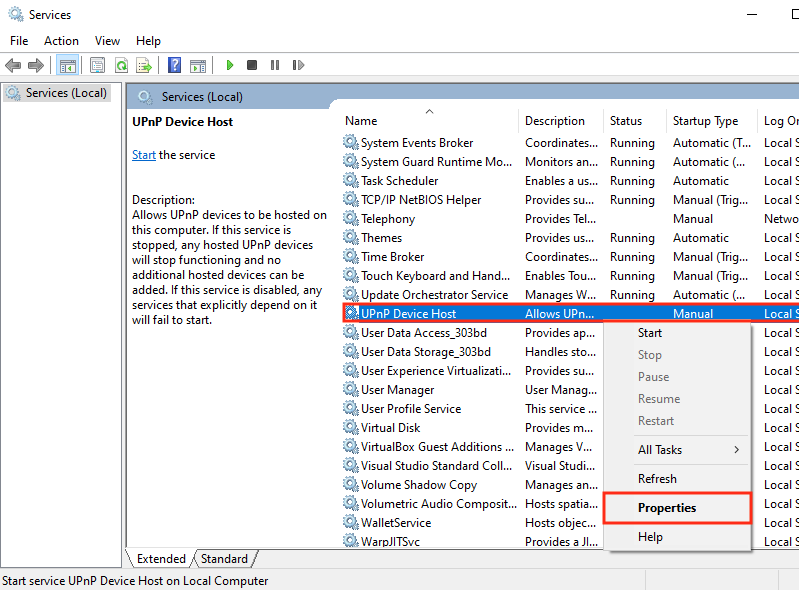Click the Refresh toolbar icon
Screen dimensions: 799x590
121,65
